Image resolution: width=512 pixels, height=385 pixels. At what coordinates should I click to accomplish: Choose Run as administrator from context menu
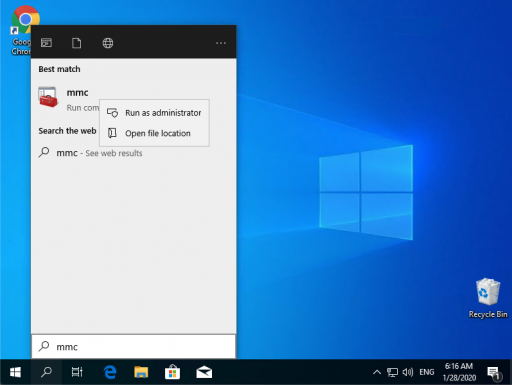[154, 113]
